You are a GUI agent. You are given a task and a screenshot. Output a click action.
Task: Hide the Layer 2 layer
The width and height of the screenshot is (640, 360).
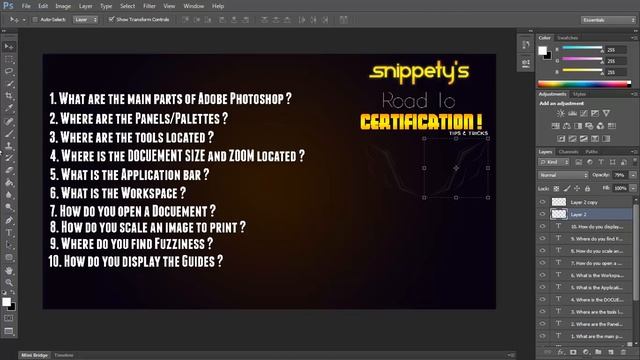[x=542, y=214]
